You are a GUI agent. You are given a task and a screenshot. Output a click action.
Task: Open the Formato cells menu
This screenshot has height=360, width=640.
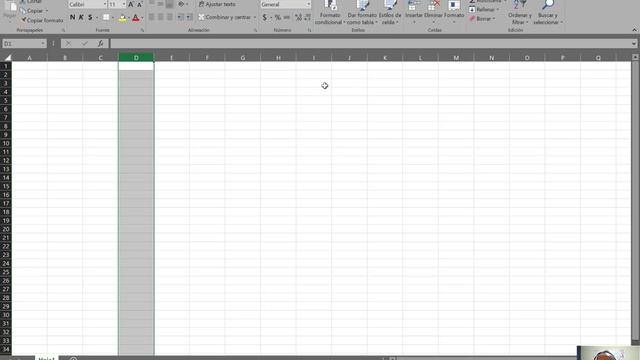click(x=454, y=11)
